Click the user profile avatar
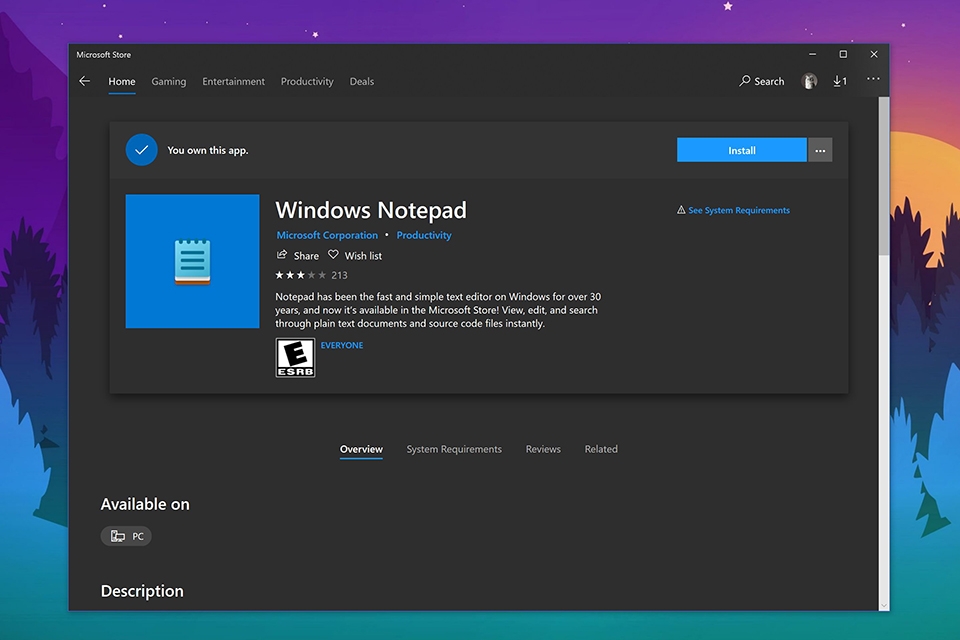960x640 pixels. point(809,81)
